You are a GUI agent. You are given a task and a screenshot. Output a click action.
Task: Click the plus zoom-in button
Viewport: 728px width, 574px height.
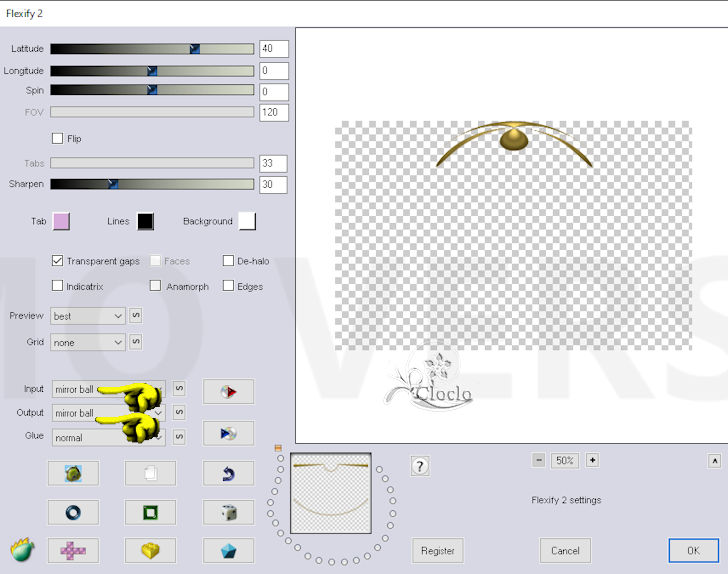coord(592,460)
